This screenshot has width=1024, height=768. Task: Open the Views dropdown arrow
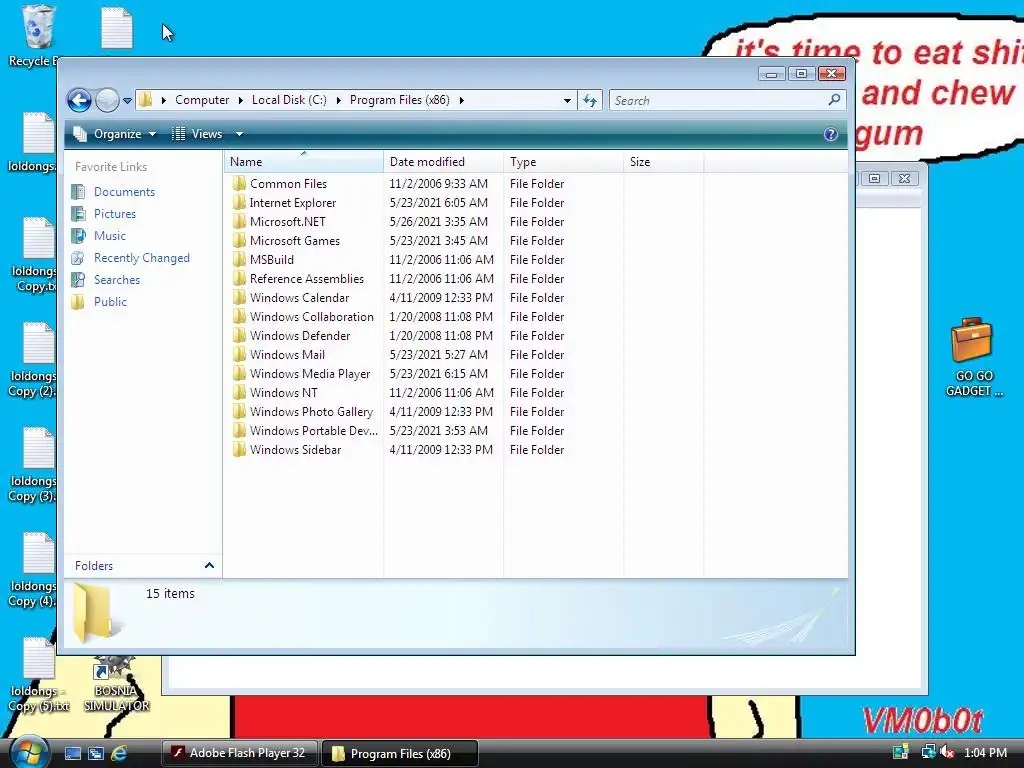point(239,134)
